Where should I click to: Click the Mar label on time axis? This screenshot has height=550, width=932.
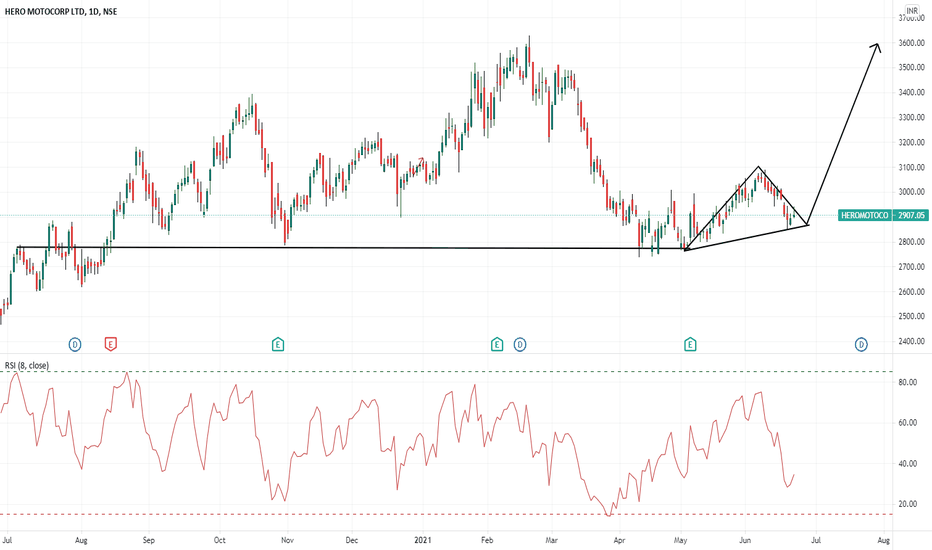pyautogui.click(x=552, y=540)
